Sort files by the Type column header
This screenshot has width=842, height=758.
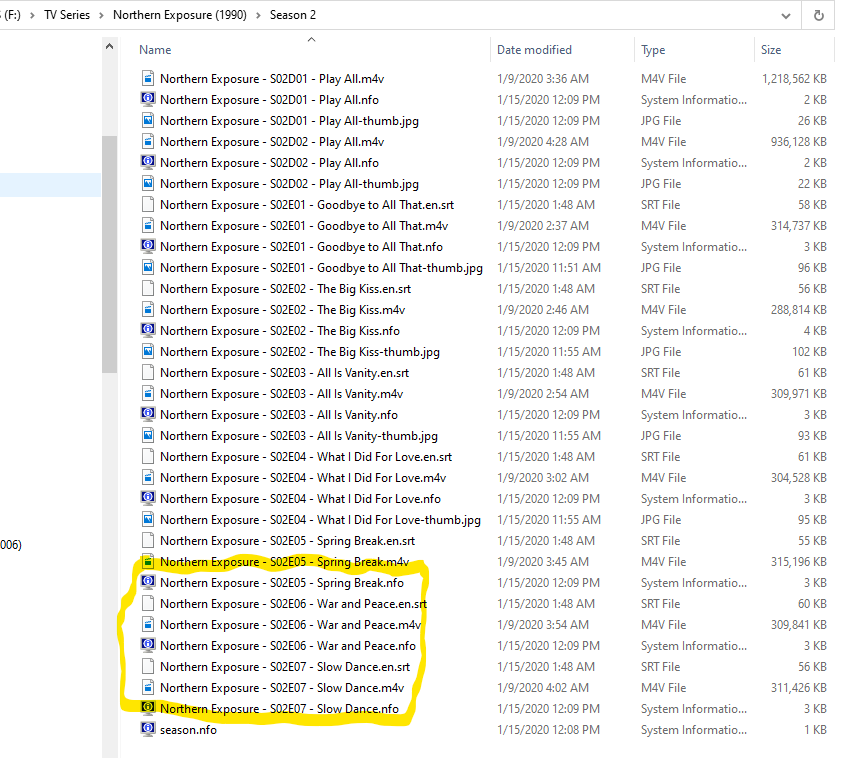click(x=653, y=50)
